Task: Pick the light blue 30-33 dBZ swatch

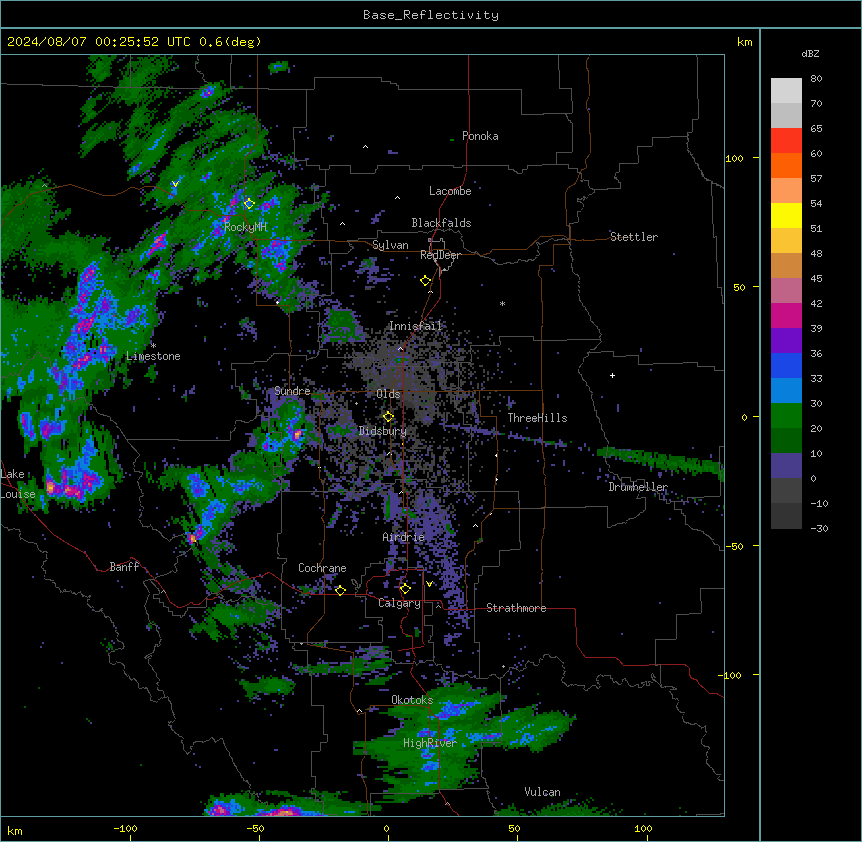Action: [x=786, y=391]
